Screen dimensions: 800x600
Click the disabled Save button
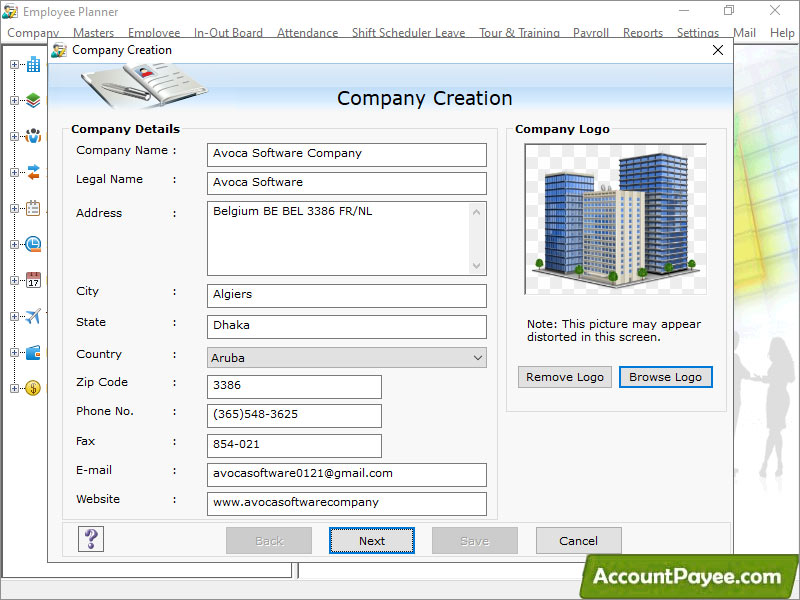click(x=474, y=540)
